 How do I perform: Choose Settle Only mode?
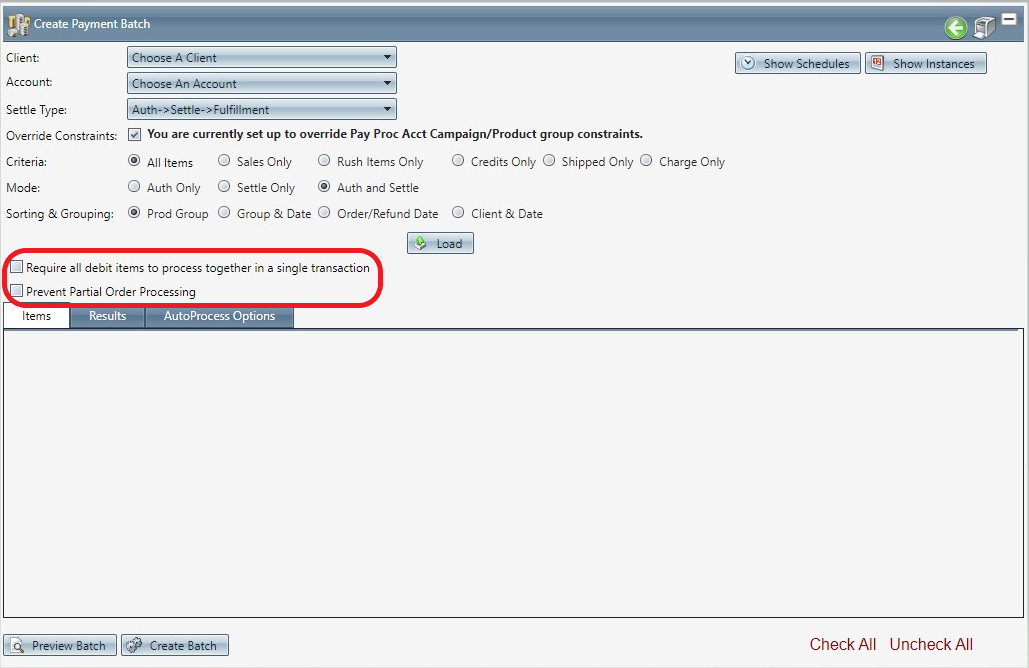click(224, 187)
